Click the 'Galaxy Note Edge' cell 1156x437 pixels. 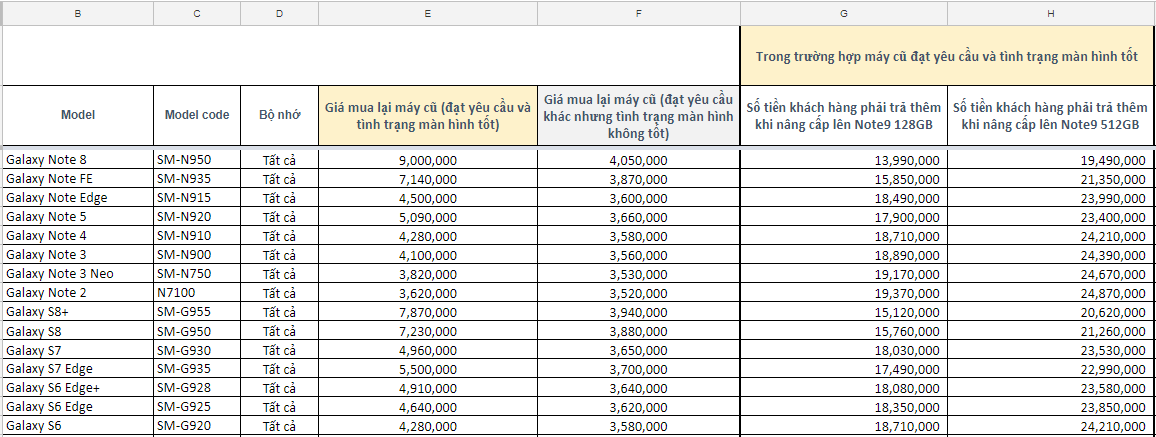coord(78,197)
